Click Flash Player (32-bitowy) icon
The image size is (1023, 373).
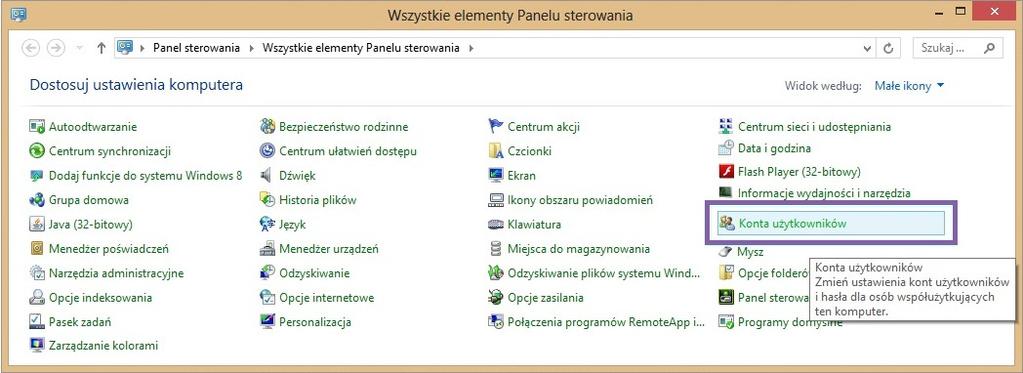click(x=726, y=172)
